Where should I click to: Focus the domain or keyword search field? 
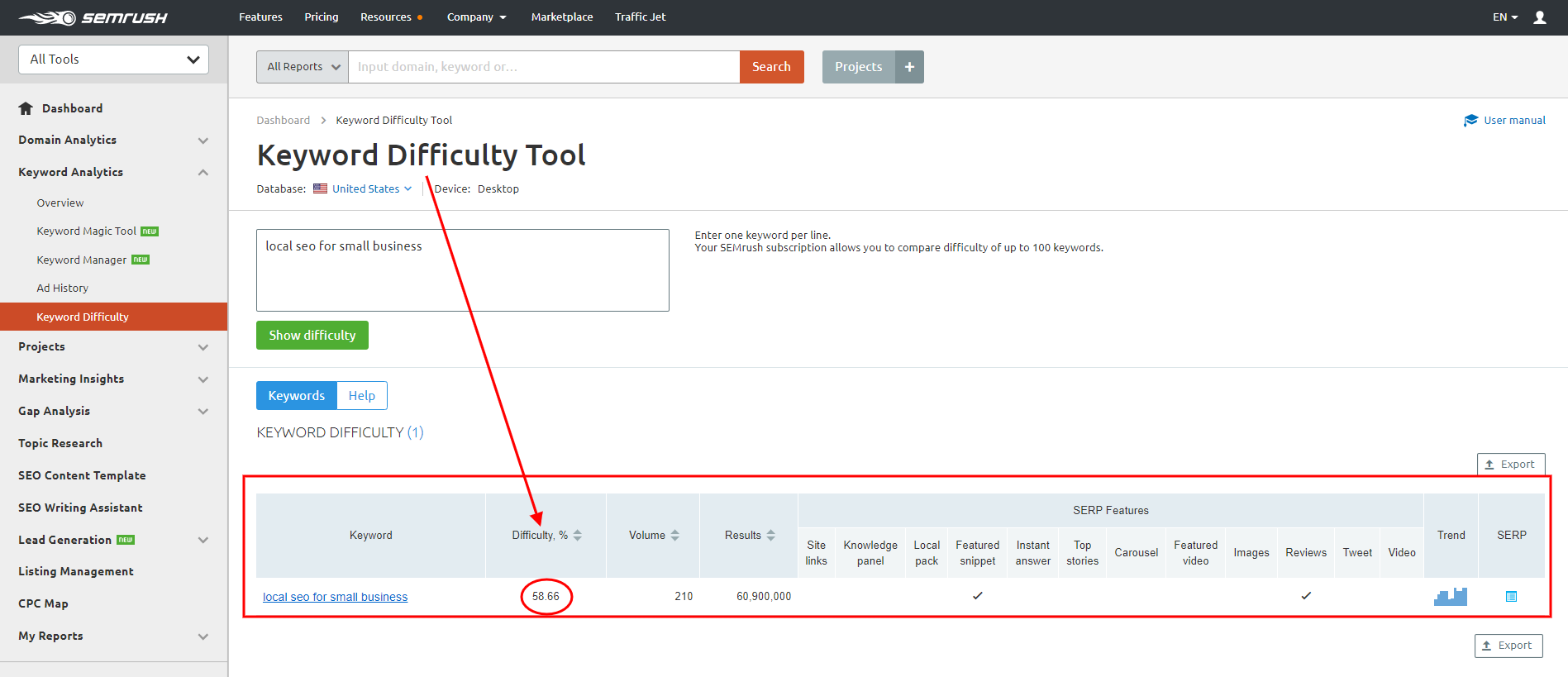pyautogui.click(x=544, y=67)
